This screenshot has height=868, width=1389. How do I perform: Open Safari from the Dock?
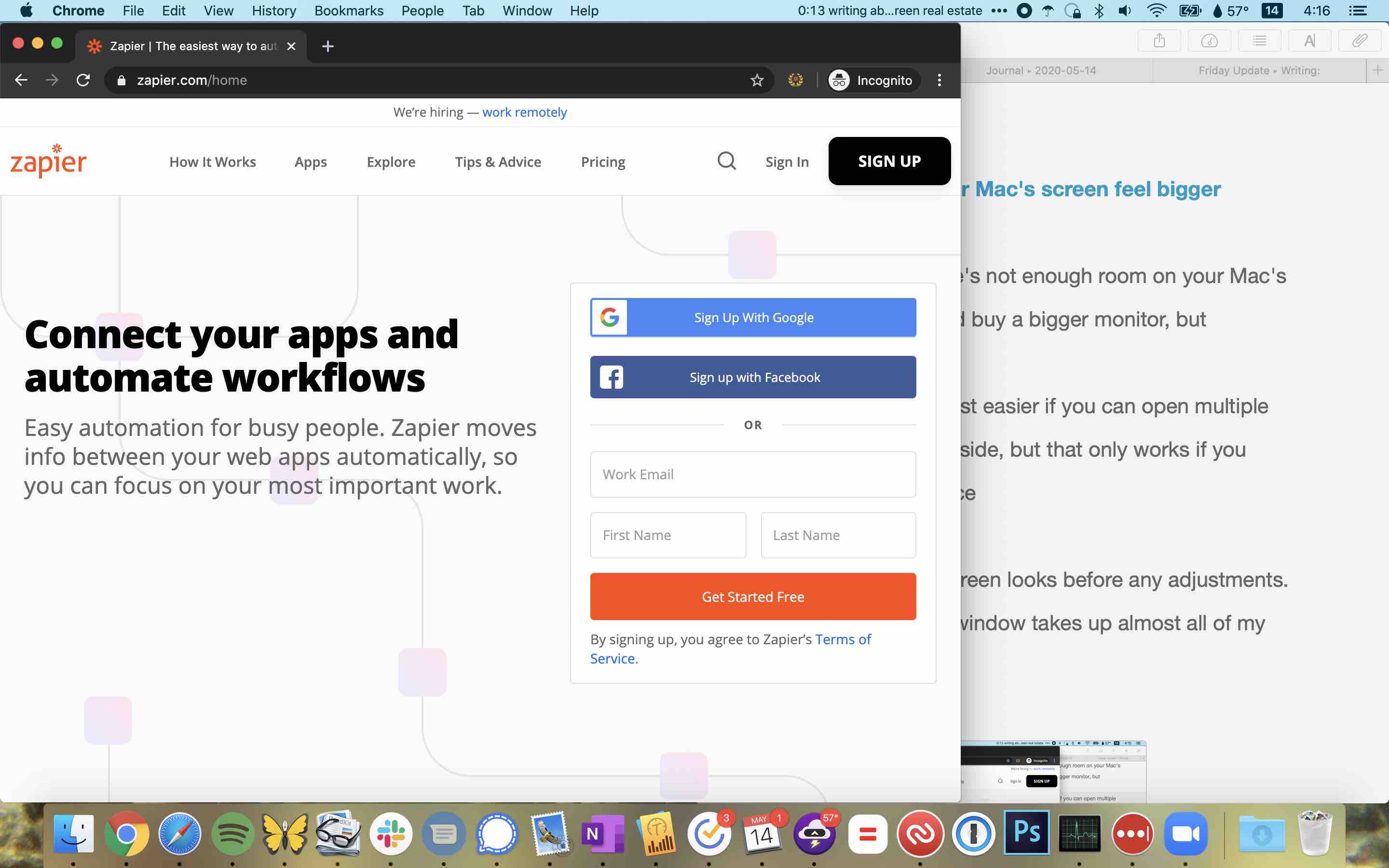click(179, 833)
